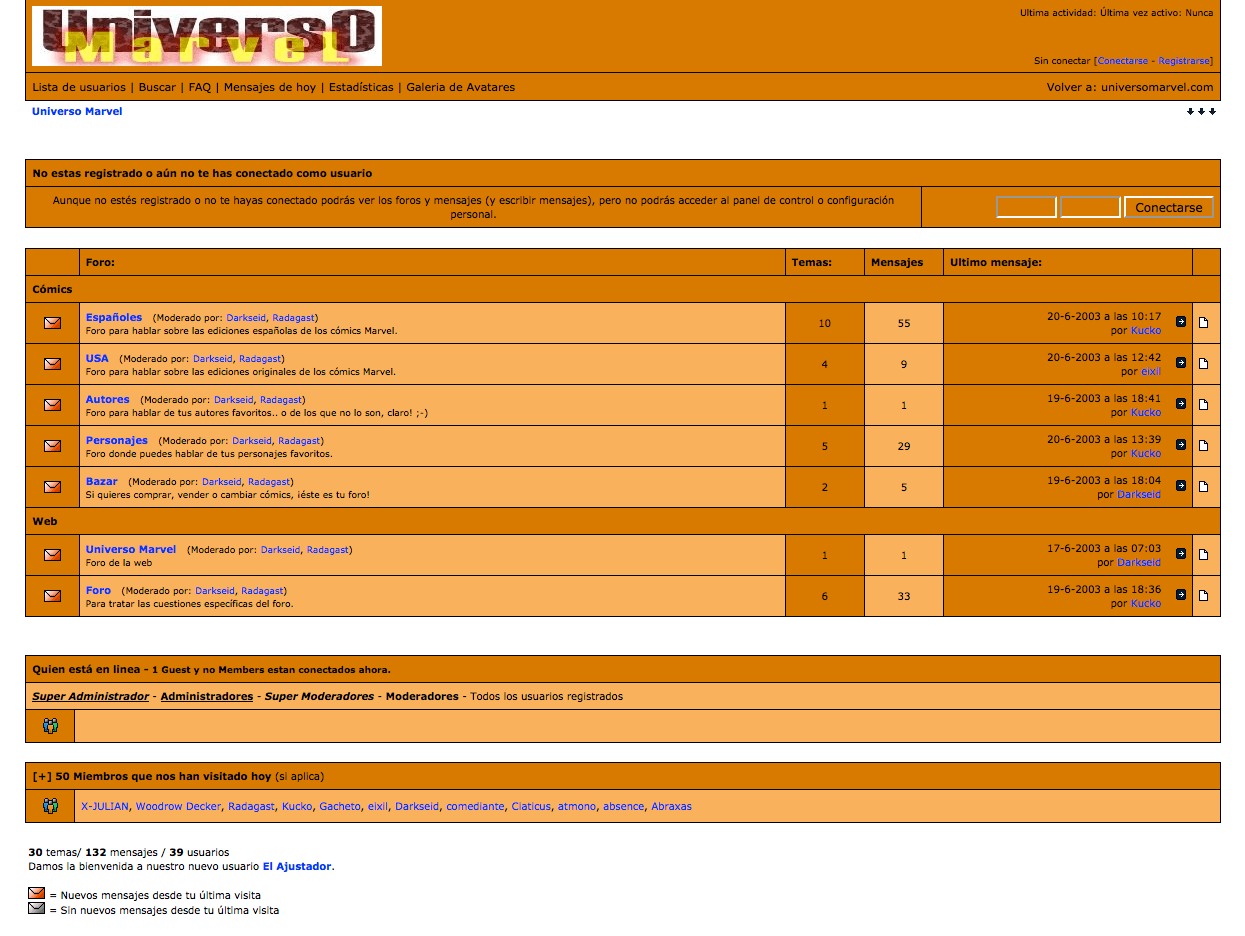Open Woodrow Decker's profile from the visitors list
The image size is (1245, 936).
(178, 806)
